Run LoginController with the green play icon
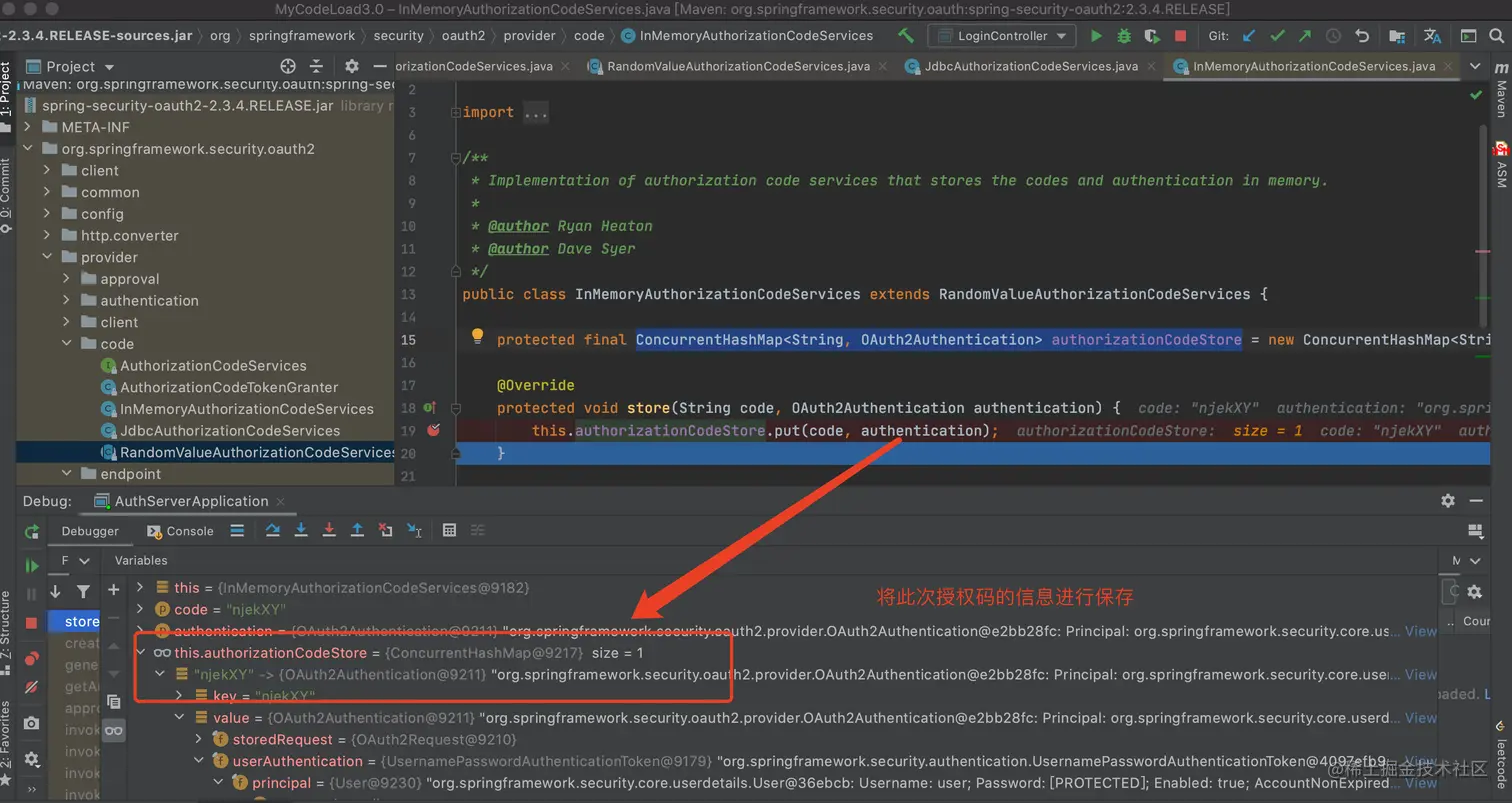The width and height of the screenshot is (1512, 803). pos(1096,35)
